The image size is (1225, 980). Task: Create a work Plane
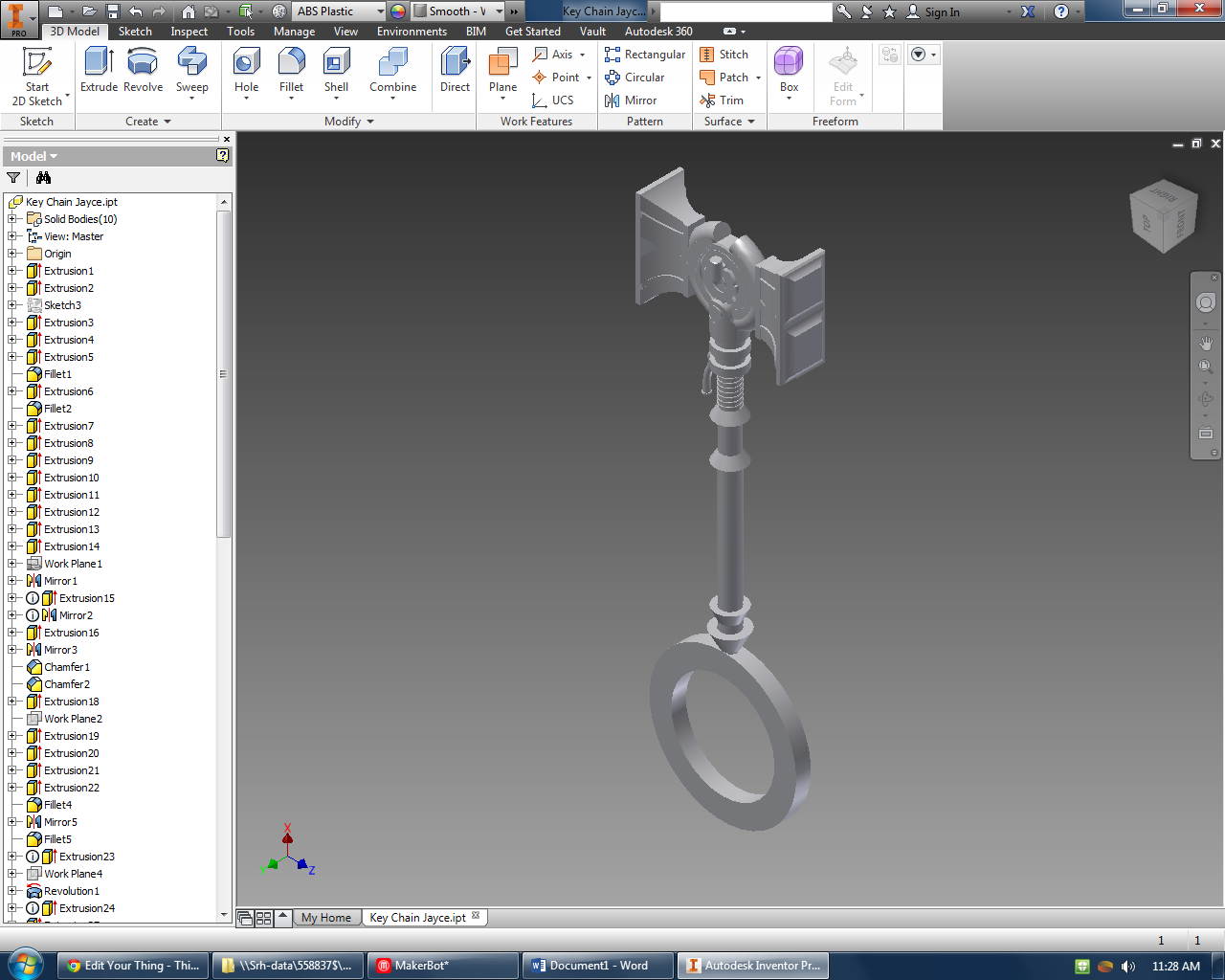(x=502, y=74)
